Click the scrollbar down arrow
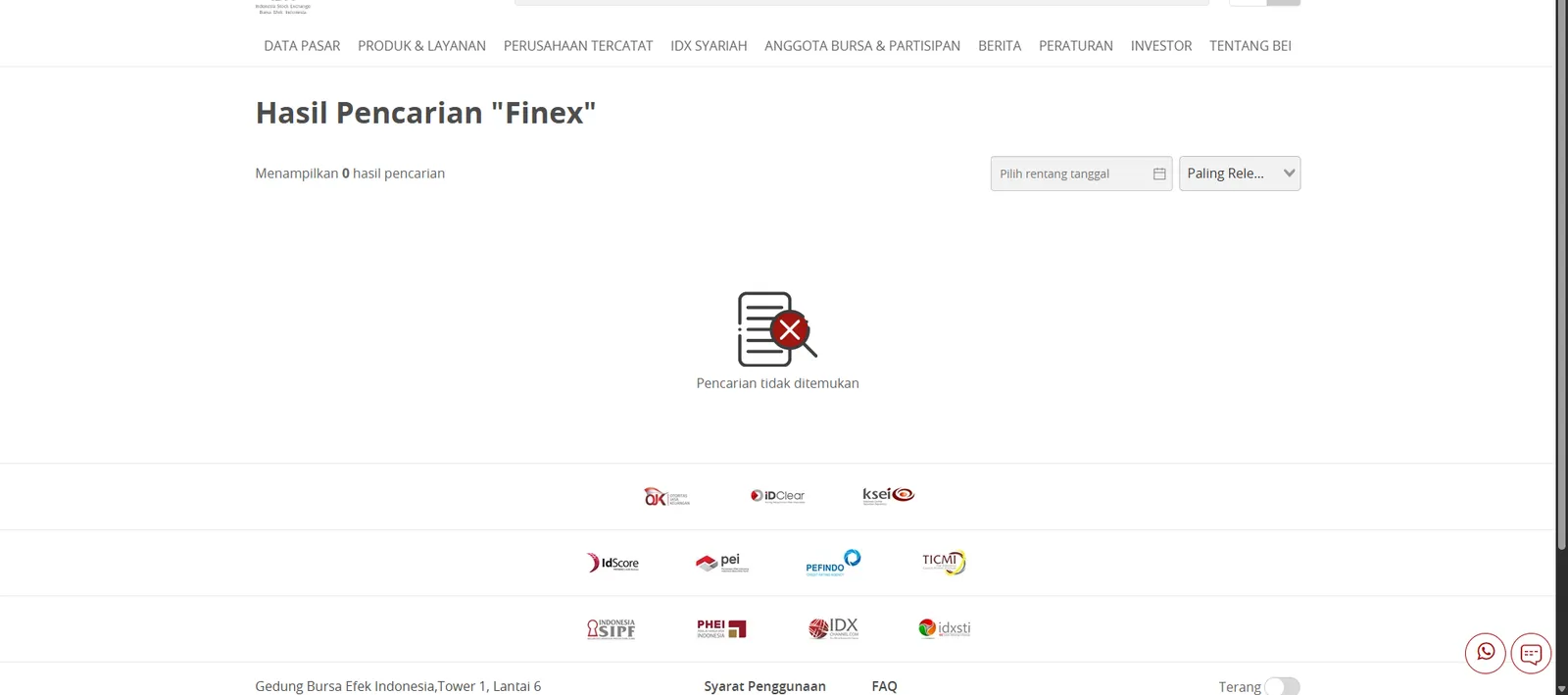 1562,688
